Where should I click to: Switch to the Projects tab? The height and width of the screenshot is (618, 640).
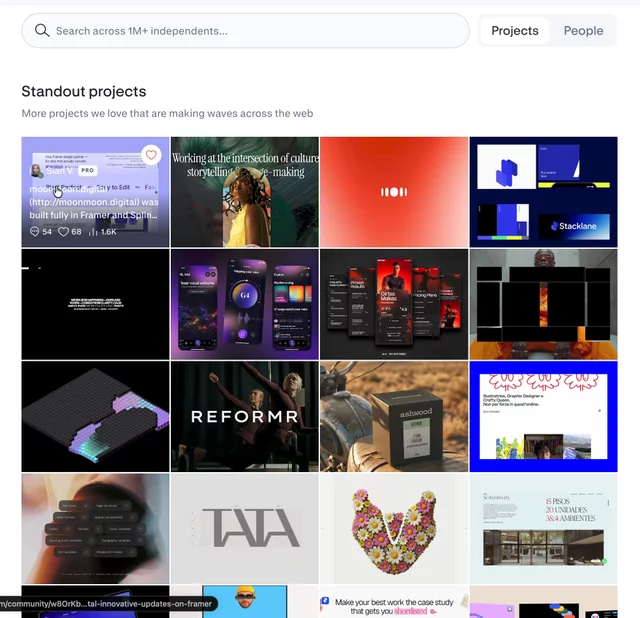[x=515, y=31]
